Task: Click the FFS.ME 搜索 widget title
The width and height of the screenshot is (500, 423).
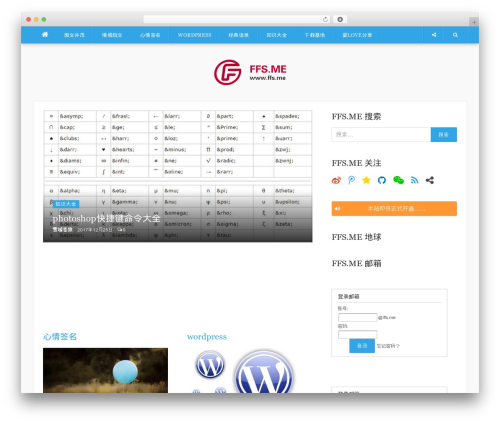Action: 356,116
